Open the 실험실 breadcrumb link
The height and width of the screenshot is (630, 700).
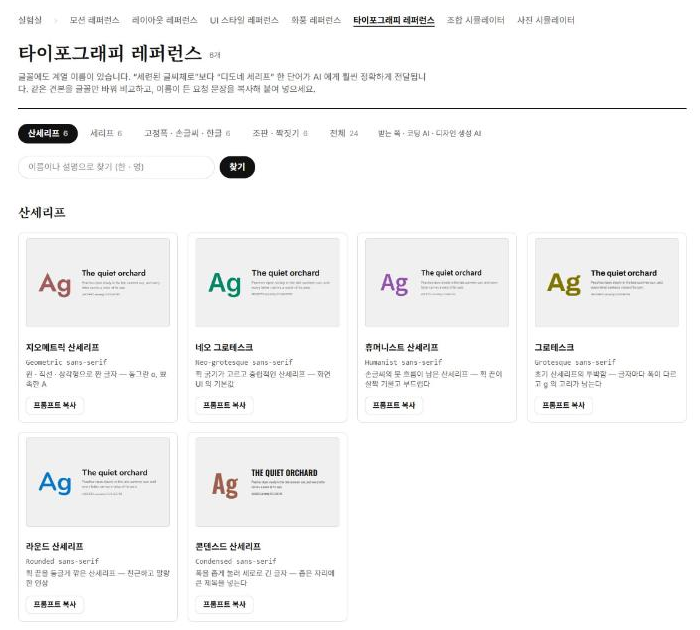30,20
